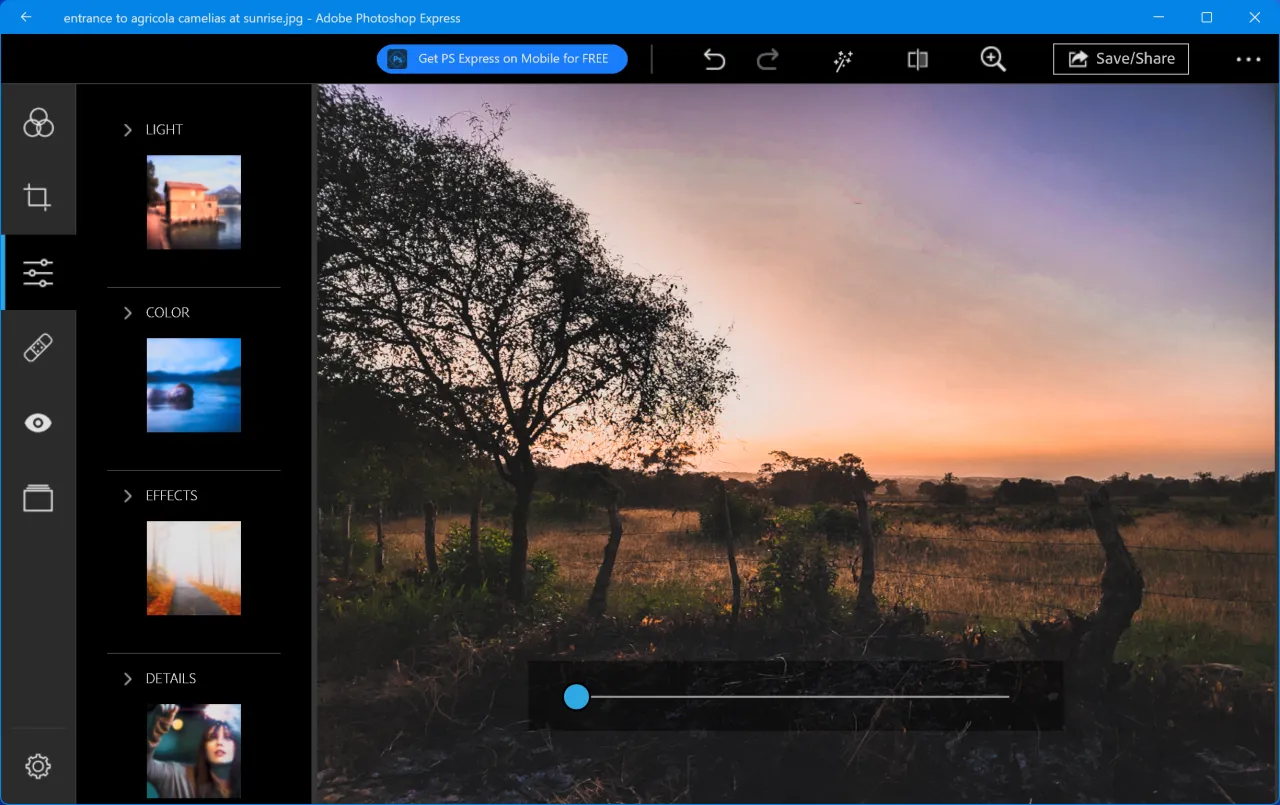Screen dimensions: 1280x805
Task: Select the Spot Healing tool
Action: click(x=38, y=347)
